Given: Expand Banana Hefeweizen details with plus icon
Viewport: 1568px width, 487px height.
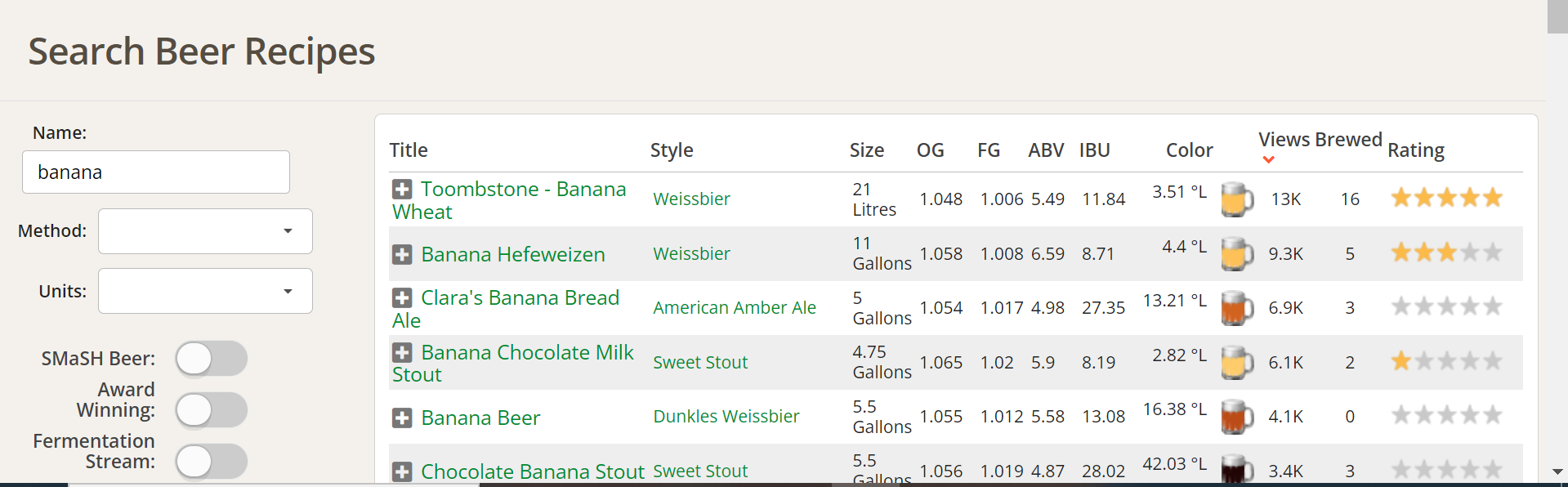Looking at the screenshot, I should (402, 255).
